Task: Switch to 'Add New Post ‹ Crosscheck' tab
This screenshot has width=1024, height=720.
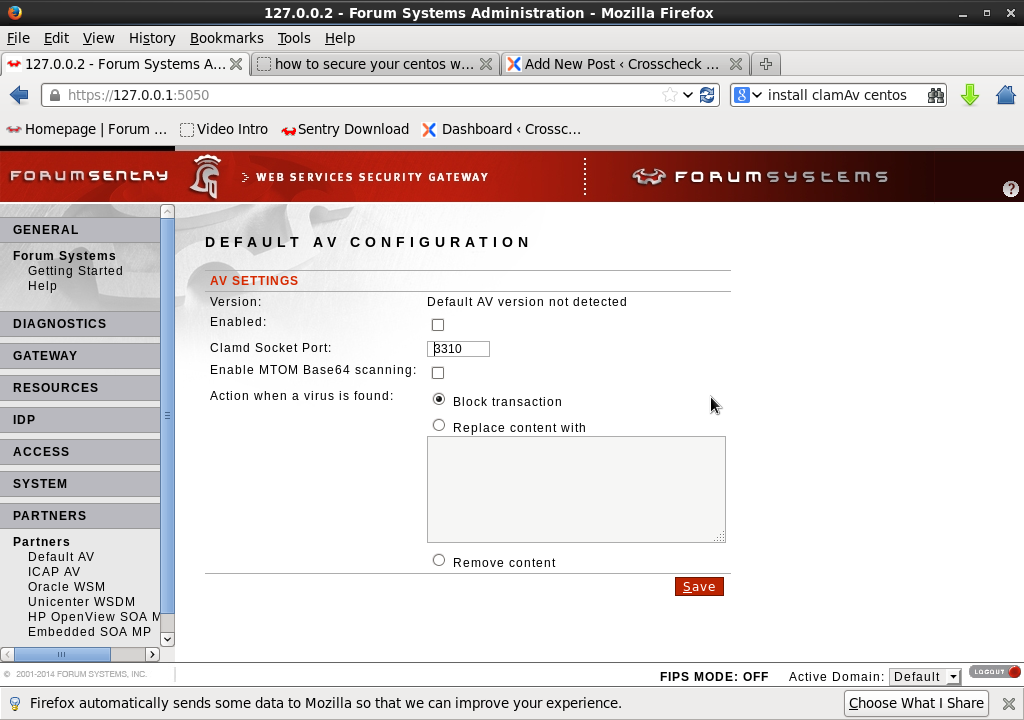Action: pyautogui.click(x=625, y=64)
